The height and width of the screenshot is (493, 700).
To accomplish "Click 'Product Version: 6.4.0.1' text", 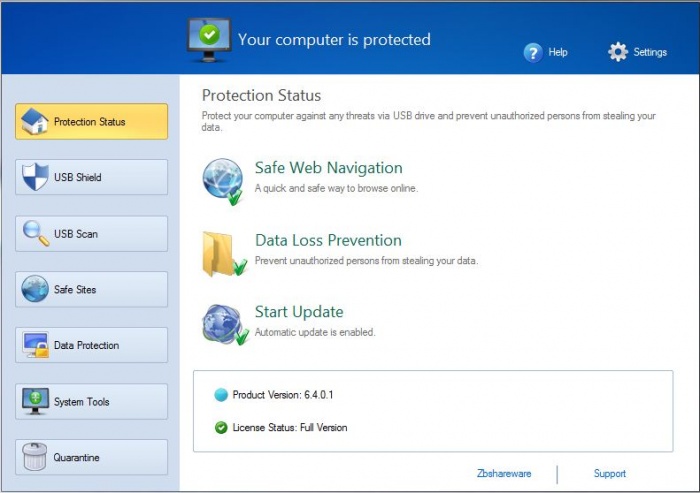I will click(283, 395).
